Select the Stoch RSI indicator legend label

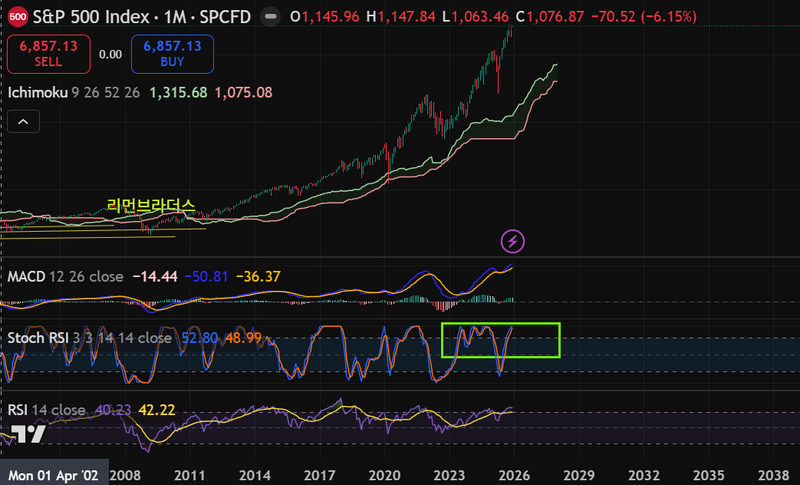pyautogui.click(x=40, y=338)
